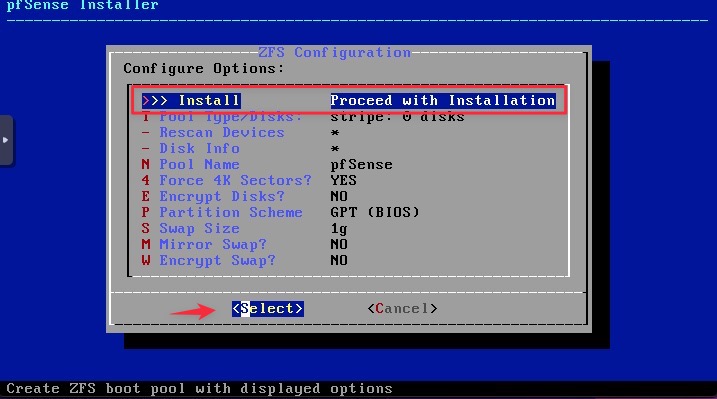Click the YES value for 4K sectors
This screenshot has height=399, width=717.
pos(343,181)
